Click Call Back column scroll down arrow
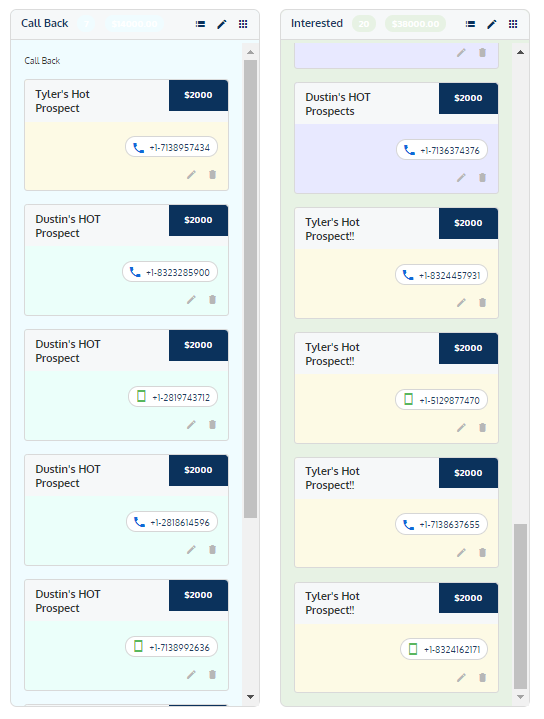Screen dimensions: 544x719 pyautogui.click(x=250, y=697)
